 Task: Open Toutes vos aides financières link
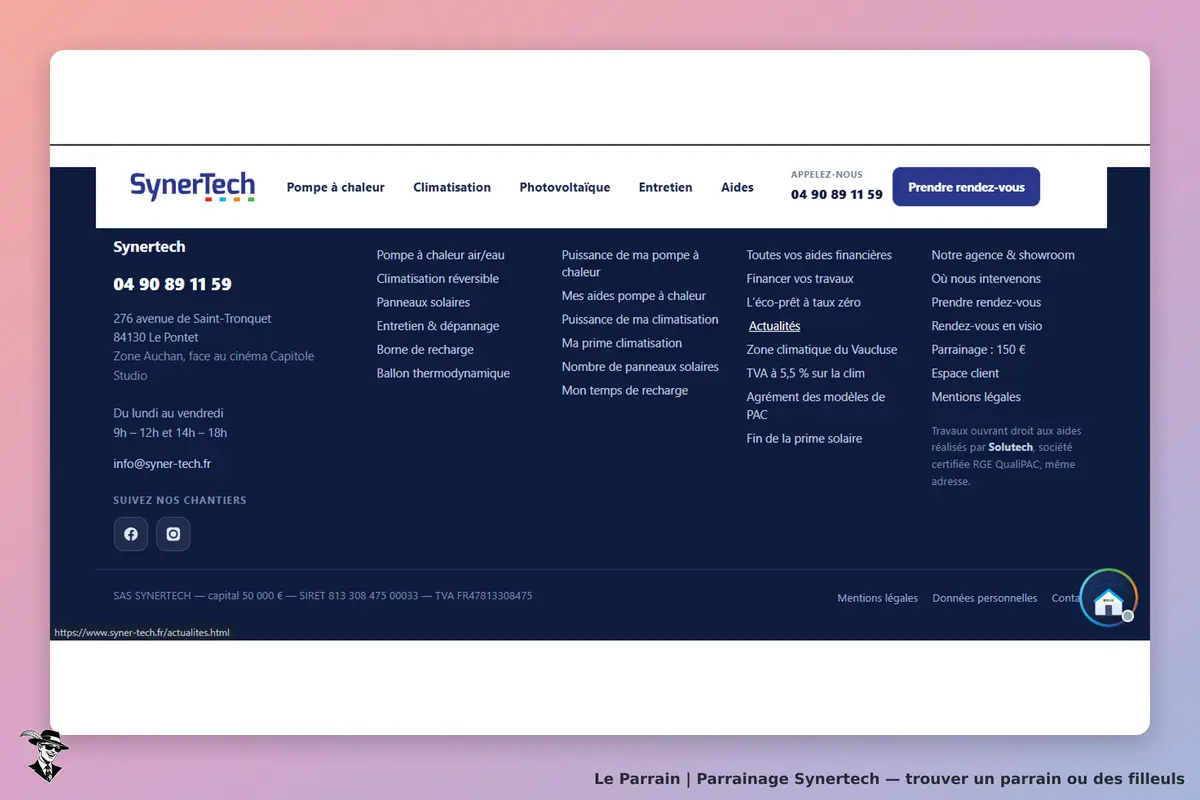point(819,255)
